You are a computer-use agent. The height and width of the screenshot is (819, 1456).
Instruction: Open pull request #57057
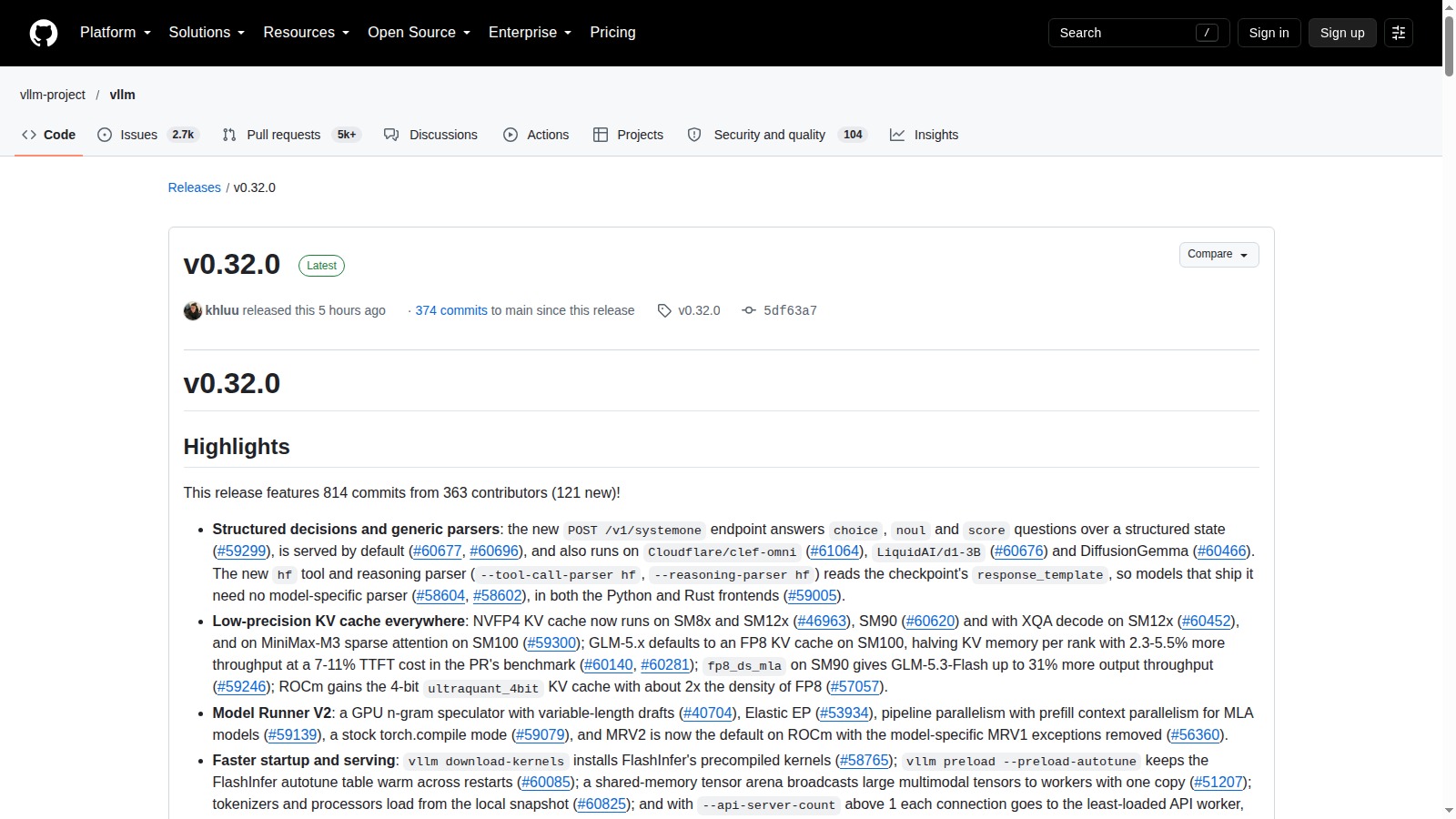pos(855,687)
